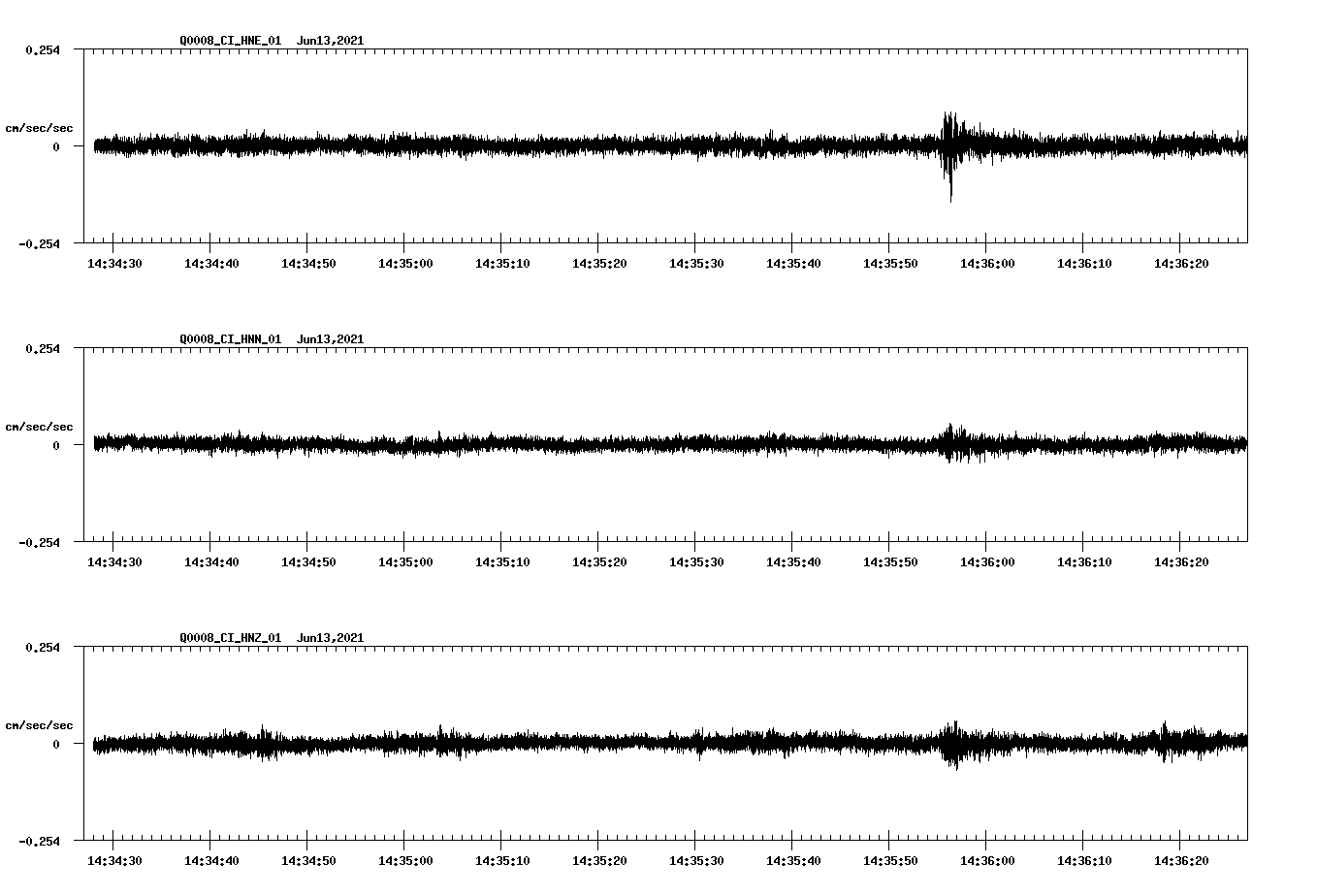
Task: Select 14:35:40 label under HNE plot
Action: coord(792,264)
